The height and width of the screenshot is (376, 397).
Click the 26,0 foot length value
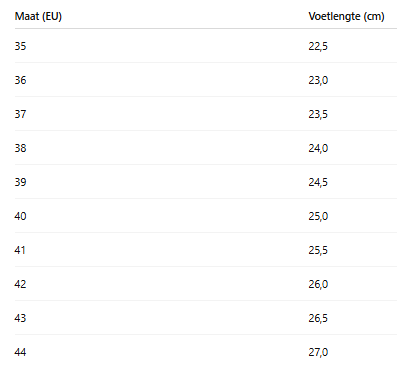[318, 284]
